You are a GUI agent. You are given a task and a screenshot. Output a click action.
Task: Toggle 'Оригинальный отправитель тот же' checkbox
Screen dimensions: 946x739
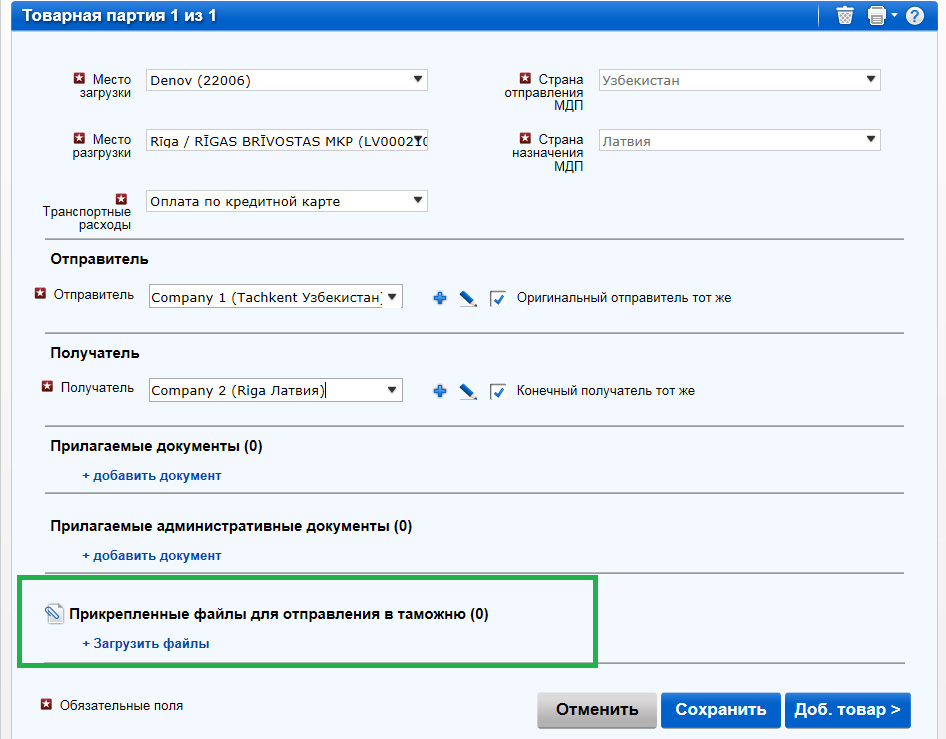pos(498,298)
